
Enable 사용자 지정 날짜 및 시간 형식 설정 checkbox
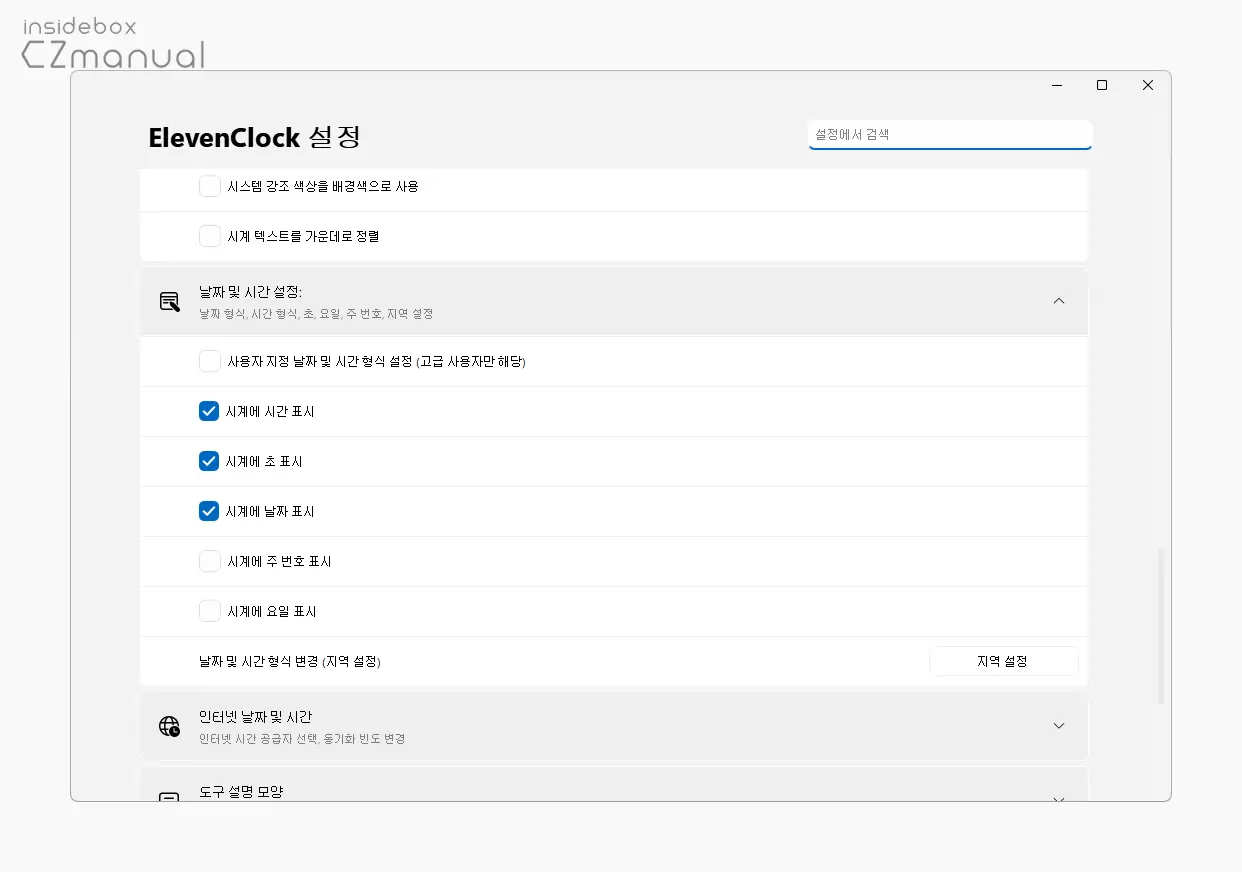[209, 361]
